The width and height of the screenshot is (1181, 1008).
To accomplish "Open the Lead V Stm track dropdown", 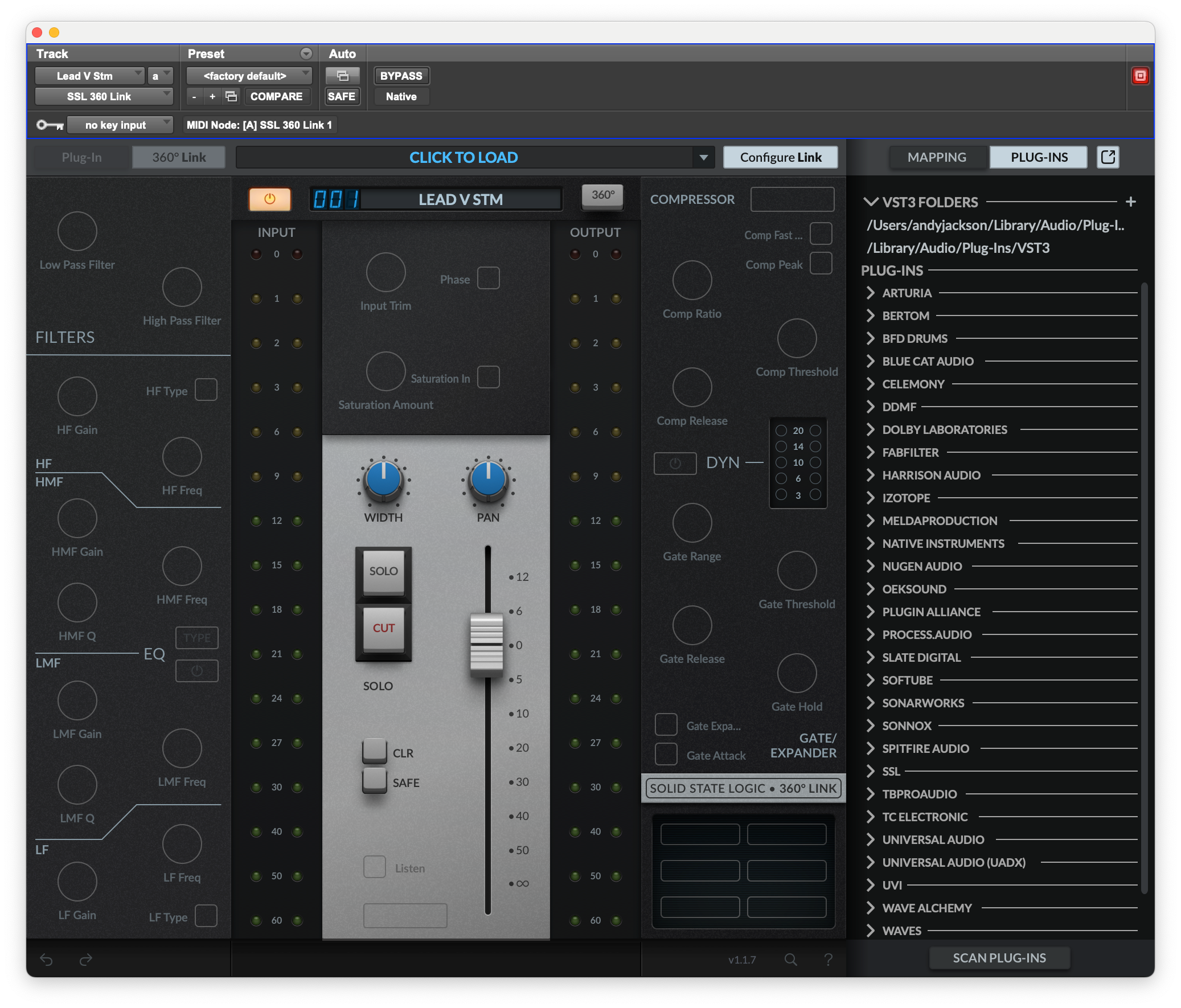I will (x=89, y=76).
